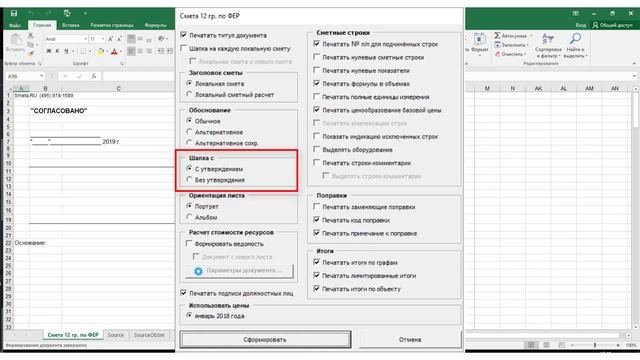This screenshot has width=640, height=360.
Task: Click the Cut scissors icon
Action: [x=30, y=36]
